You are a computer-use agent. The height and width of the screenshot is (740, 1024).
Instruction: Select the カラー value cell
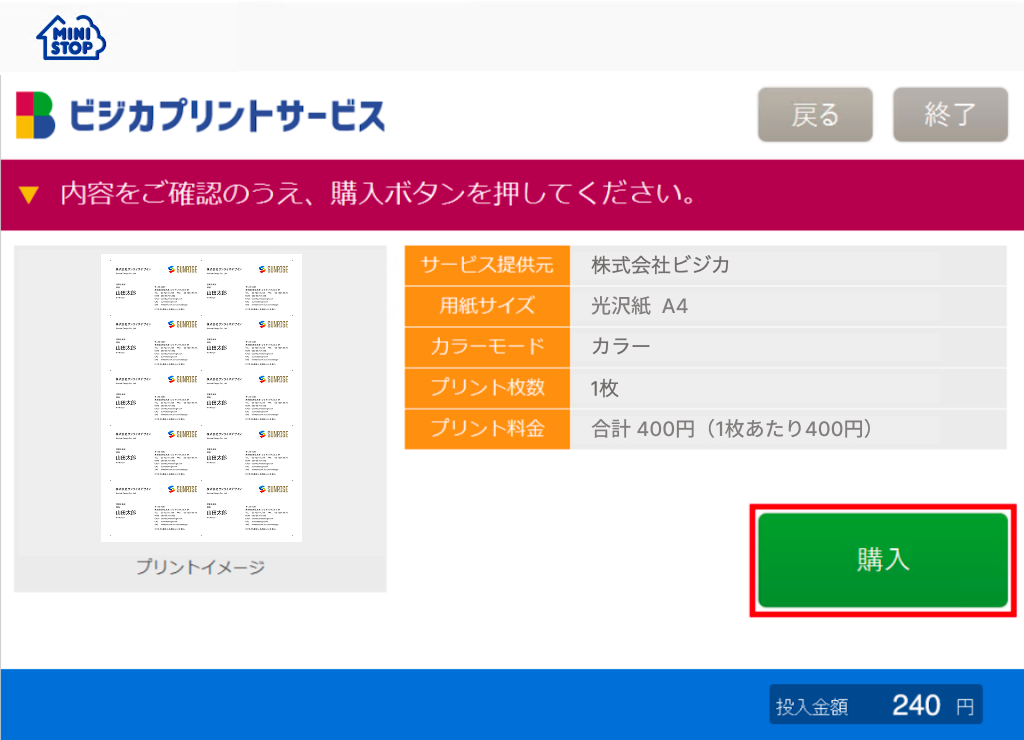788,347
